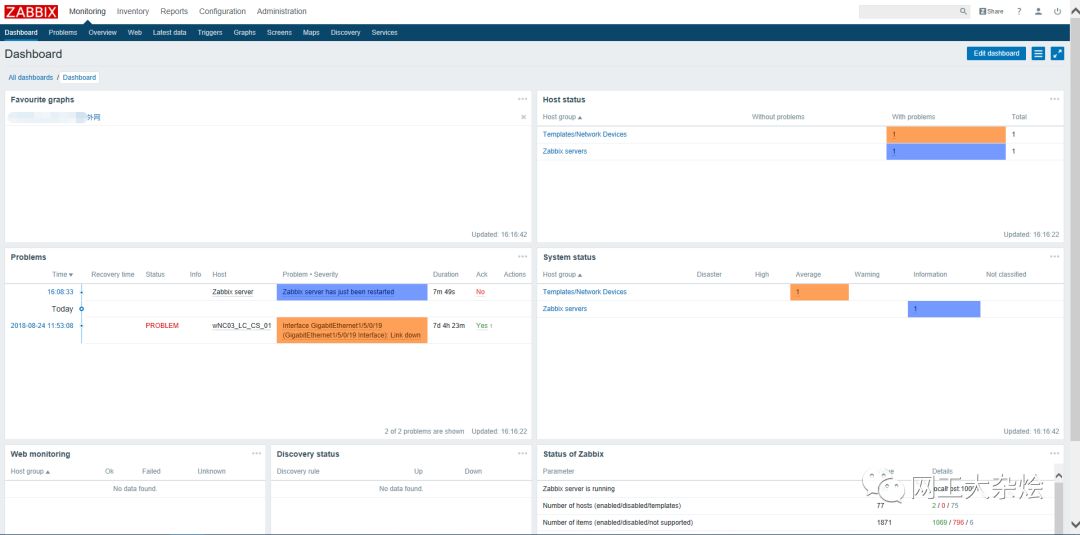The width and height of the screenshot is (1080, 535).
Task: Open Discovery status widget three-dot menu
Action: coord(523,454)
